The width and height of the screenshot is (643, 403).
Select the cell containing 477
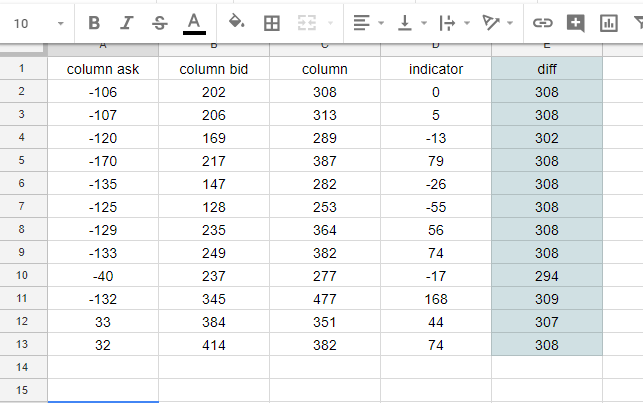tap(325, 298)
